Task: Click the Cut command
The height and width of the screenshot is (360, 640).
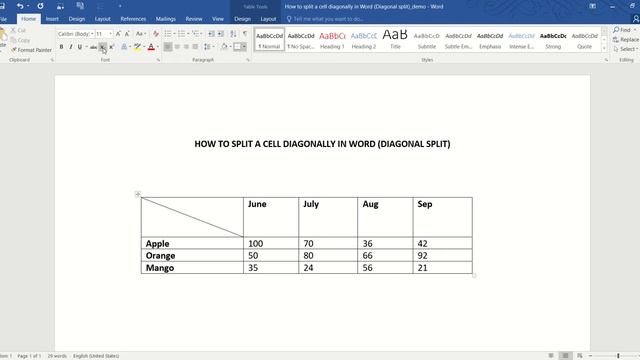Action: pyautogui.click(x=18, y=31)
